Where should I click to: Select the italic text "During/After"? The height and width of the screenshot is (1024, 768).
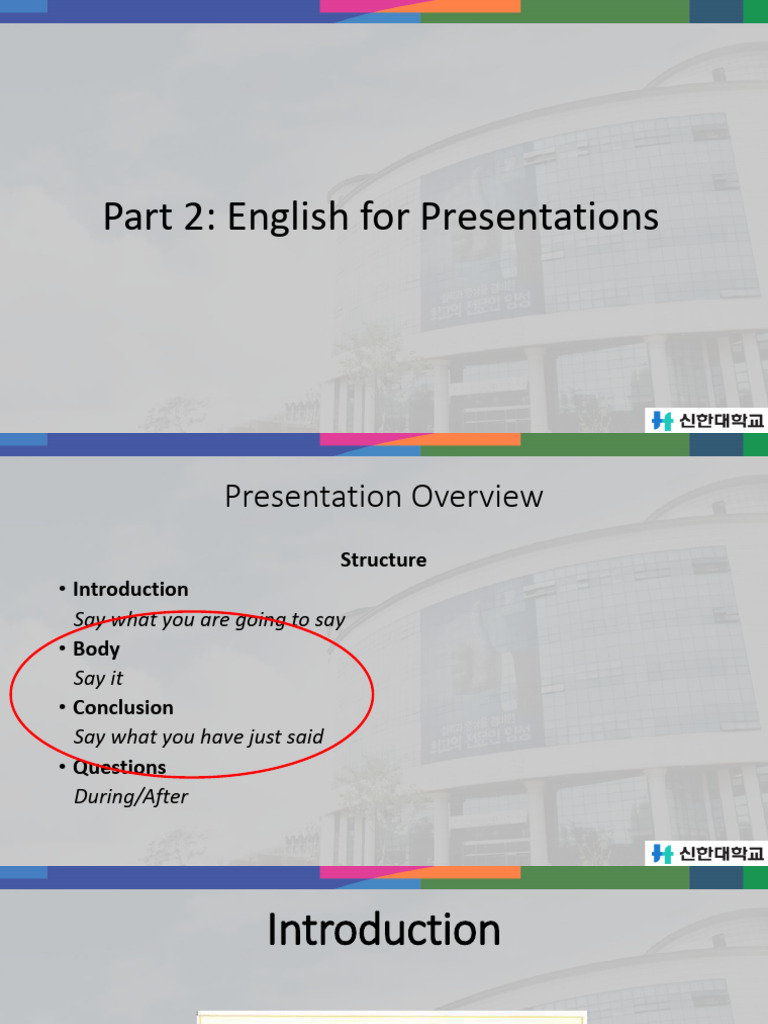pos(131,797)
